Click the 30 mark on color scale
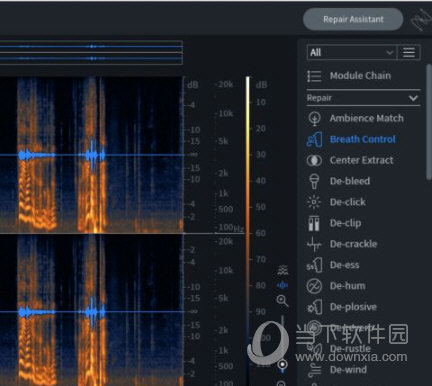The image size is (432, 386). point(260,155)
